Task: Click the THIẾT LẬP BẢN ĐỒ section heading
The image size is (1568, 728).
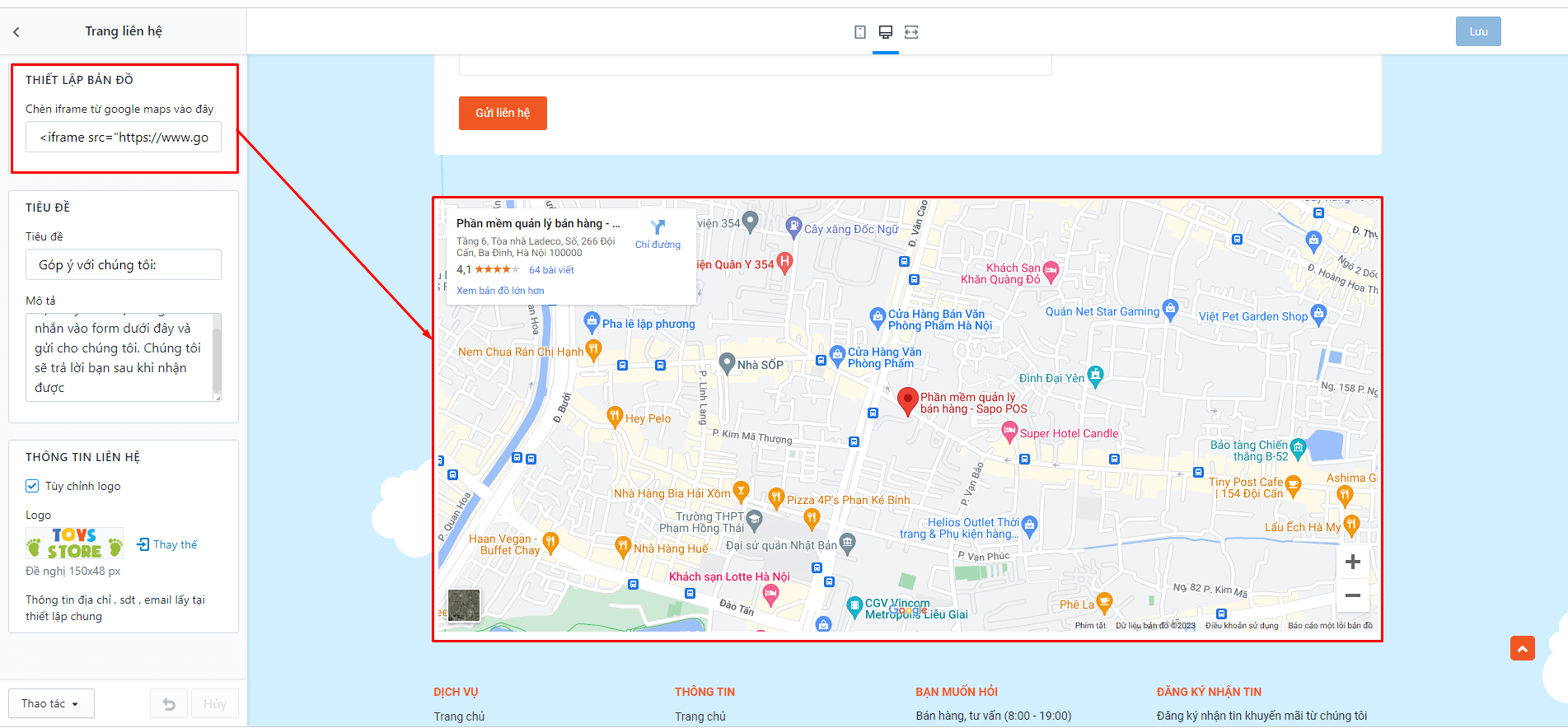Action: [79, 80]
